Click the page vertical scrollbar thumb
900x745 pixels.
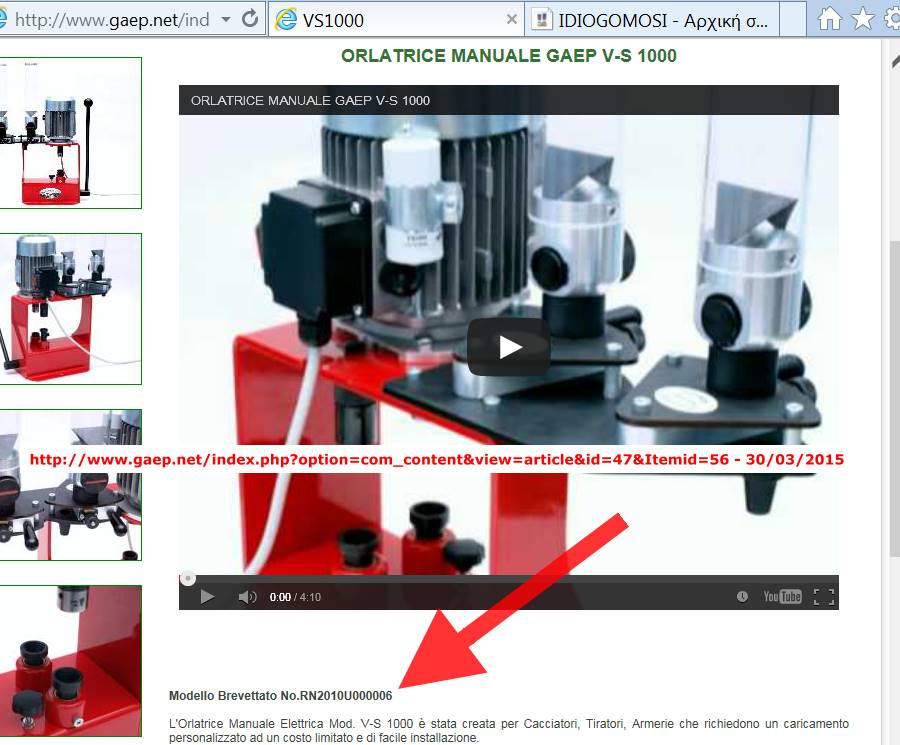point(894,398)
